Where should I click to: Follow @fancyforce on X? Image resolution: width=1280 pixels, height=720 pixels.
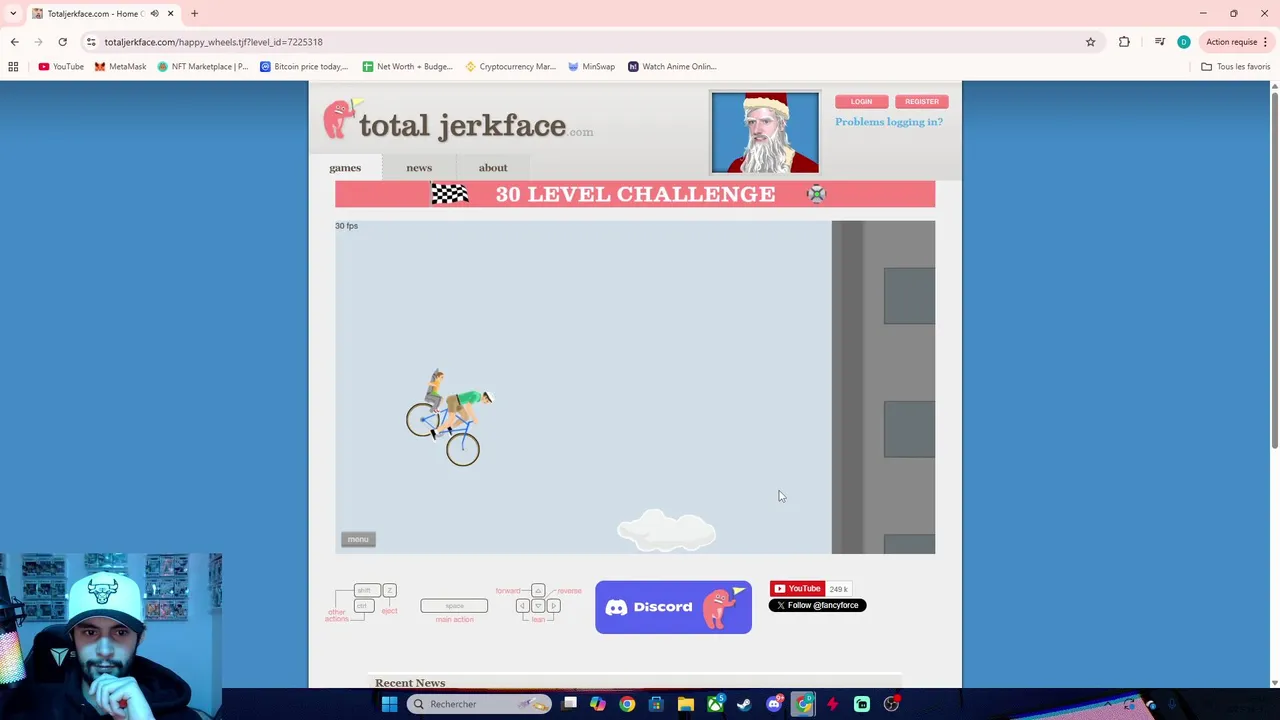pos(817,605)
